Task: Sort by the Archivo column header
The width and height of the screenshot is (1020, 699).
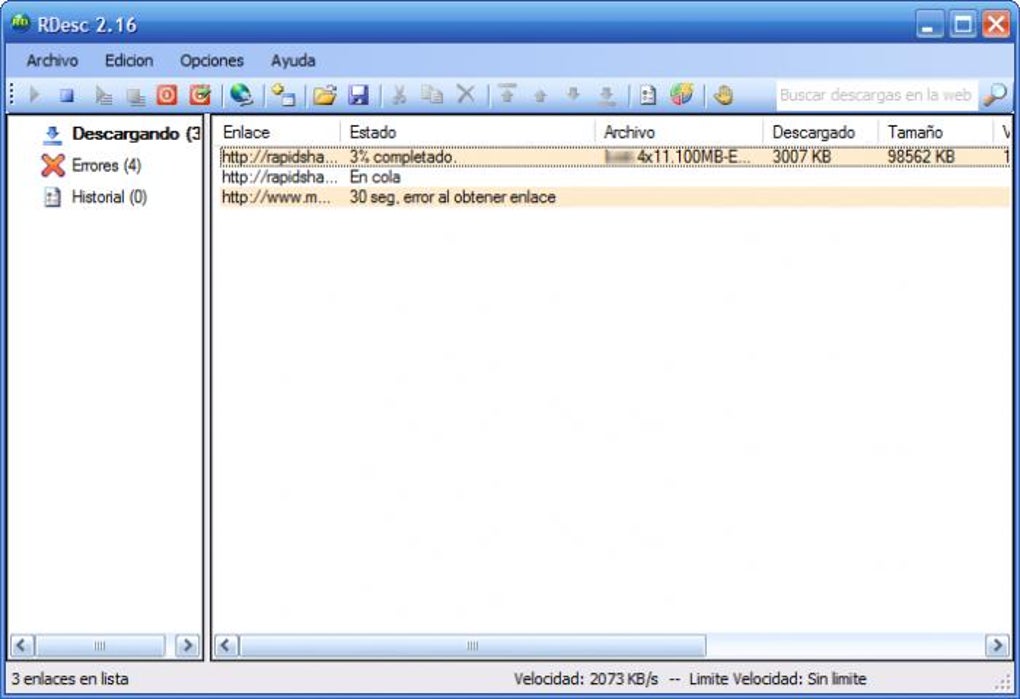Action: tap(680, 132)
